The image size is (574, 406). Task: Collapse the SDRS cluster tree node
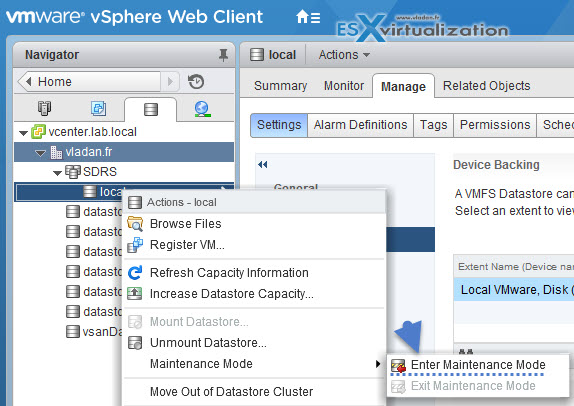(x=57, y=173)
